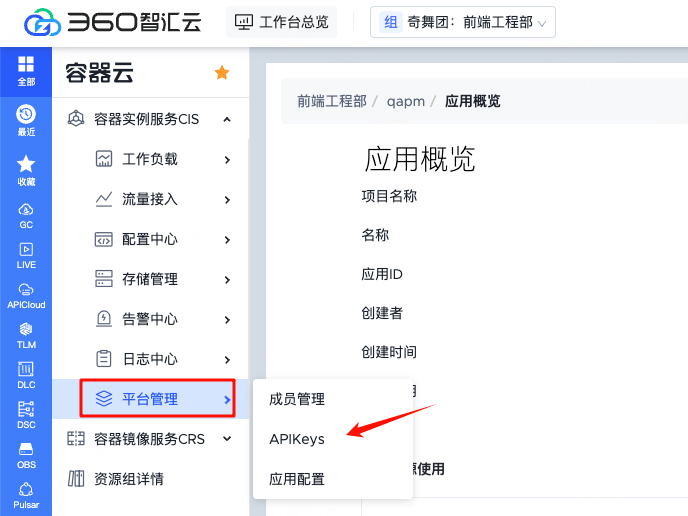
Task: Click the 存储管理 server icon
Action: pos(104,279)
